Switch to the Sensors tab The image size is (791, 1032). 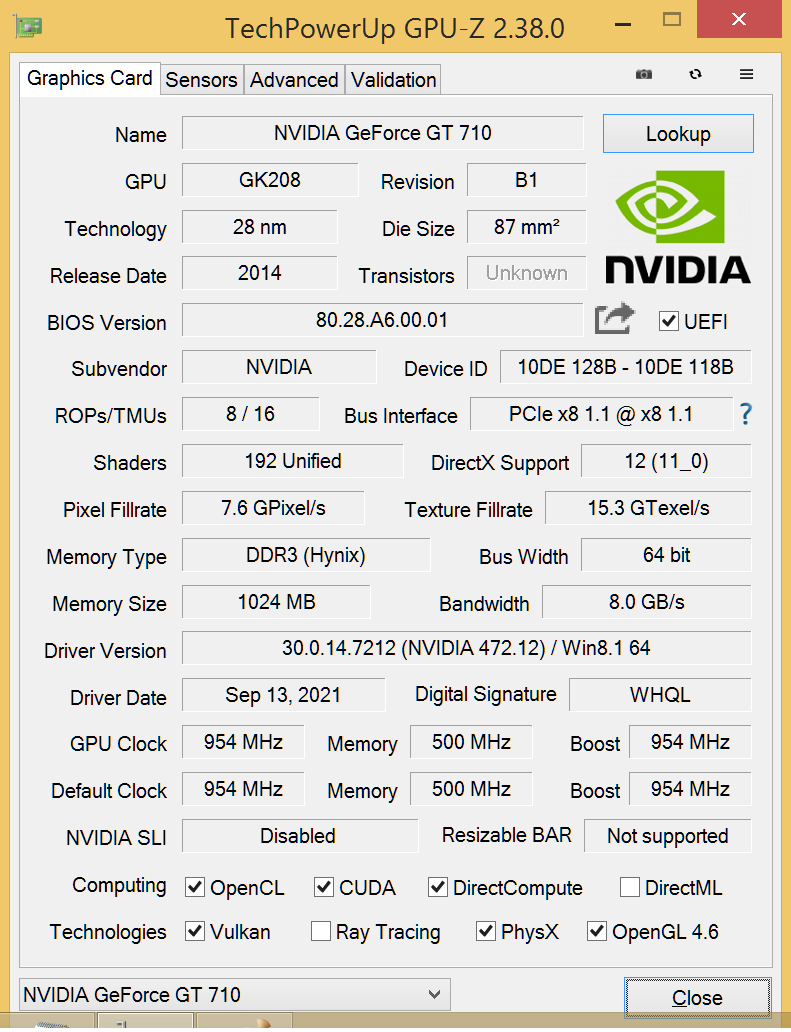pyautogui.click(x=201, y=80)
